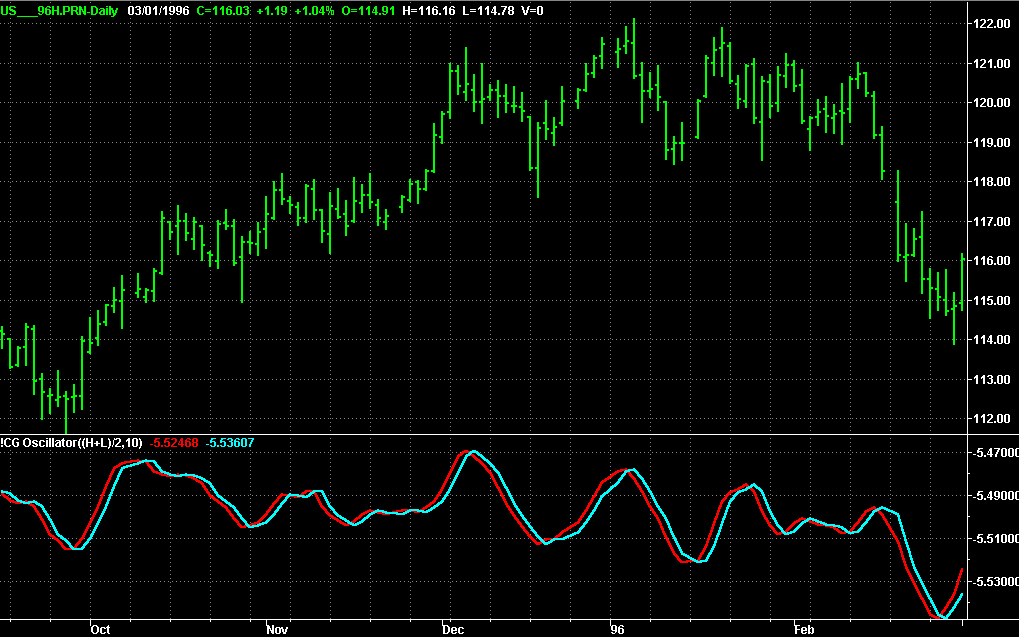Select the L=114.78 low value
This screenshot has height=637, width=1019.
488,10
